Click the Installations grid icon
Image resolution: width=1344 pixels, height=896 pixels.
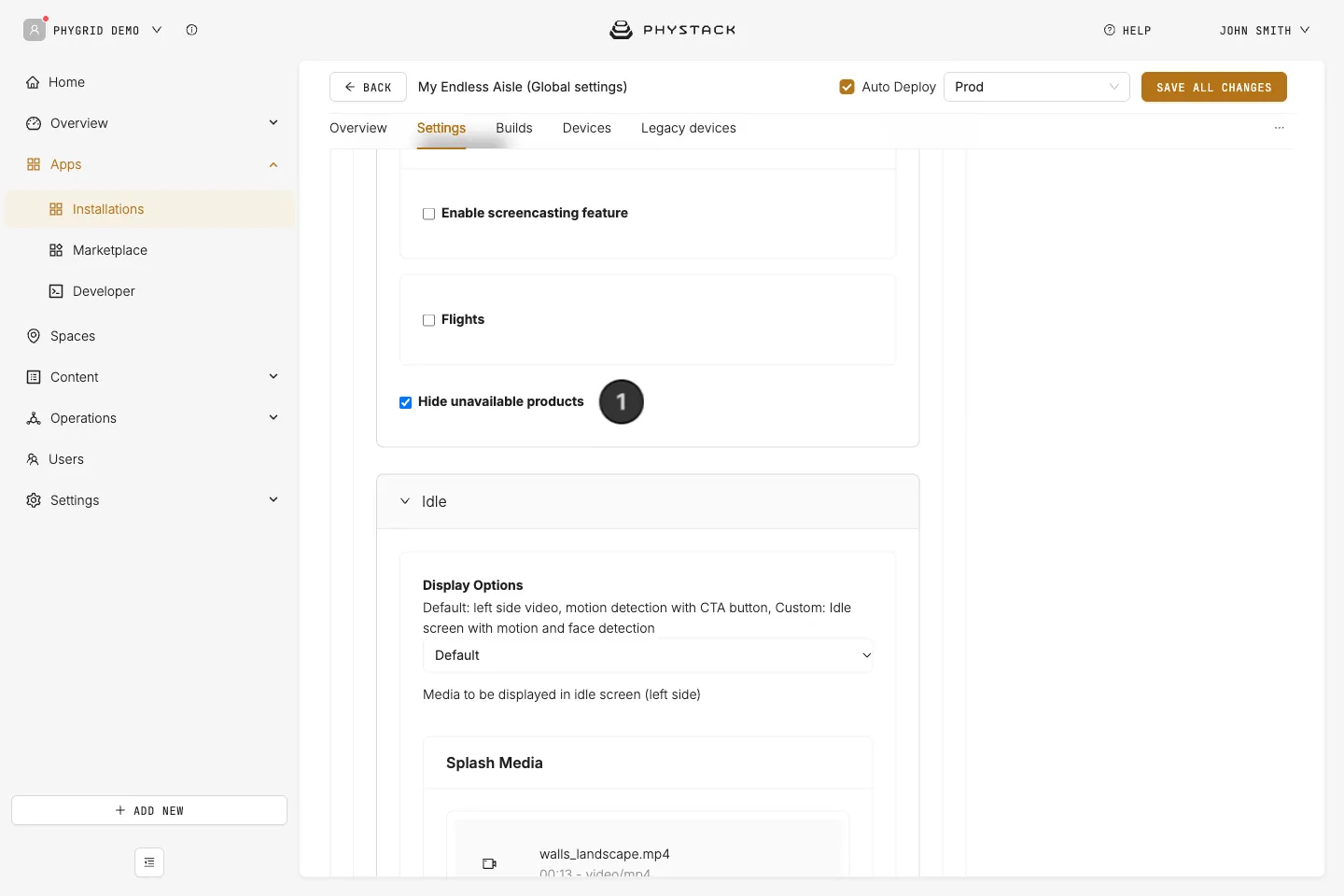click(56, 209)
